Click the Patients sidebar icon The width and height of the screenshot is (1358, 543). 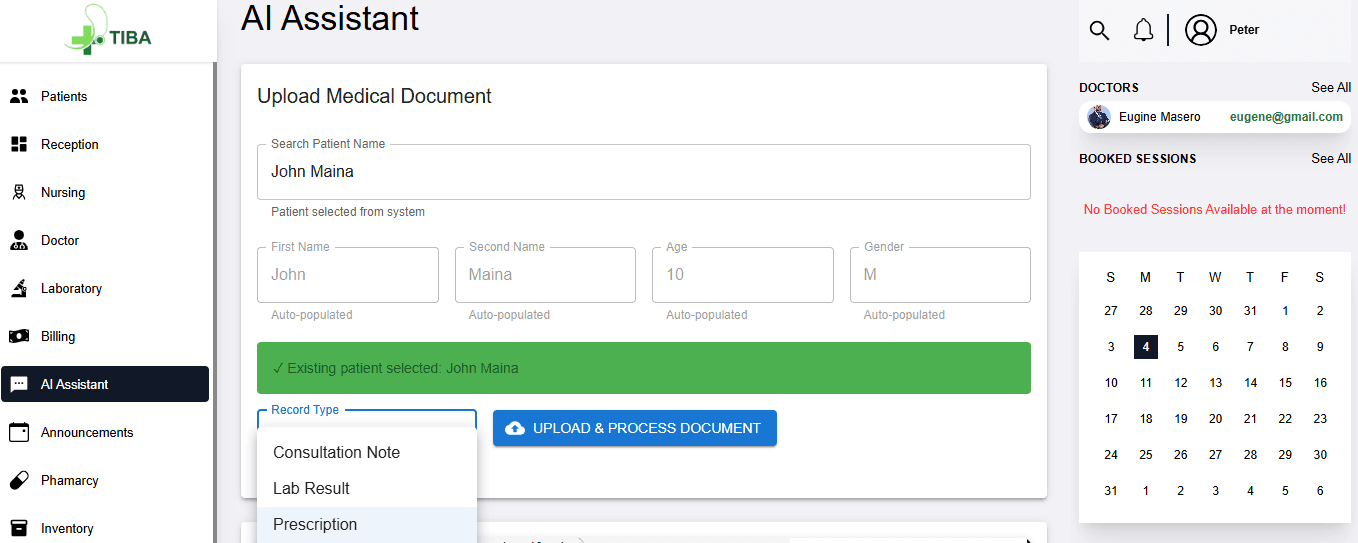[19, 96]
